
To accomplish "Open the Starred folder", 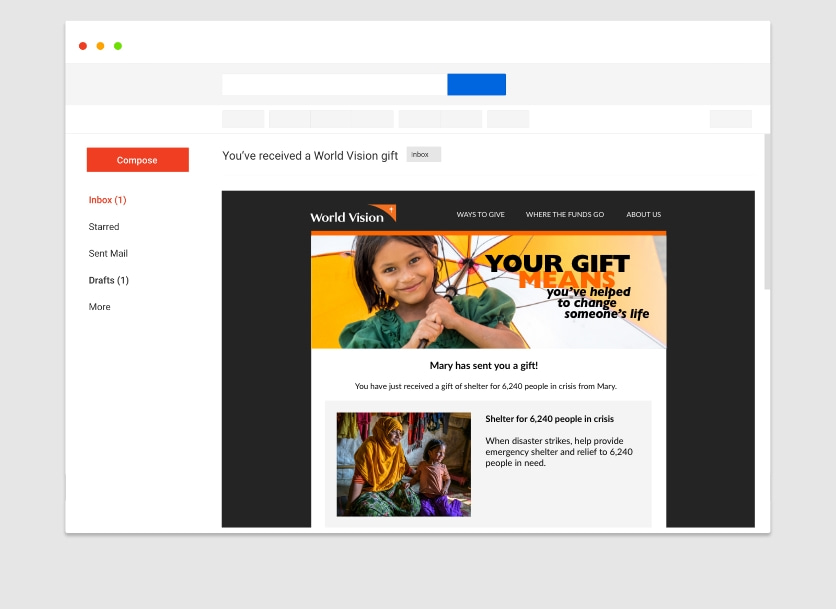I will coord(104,227).
